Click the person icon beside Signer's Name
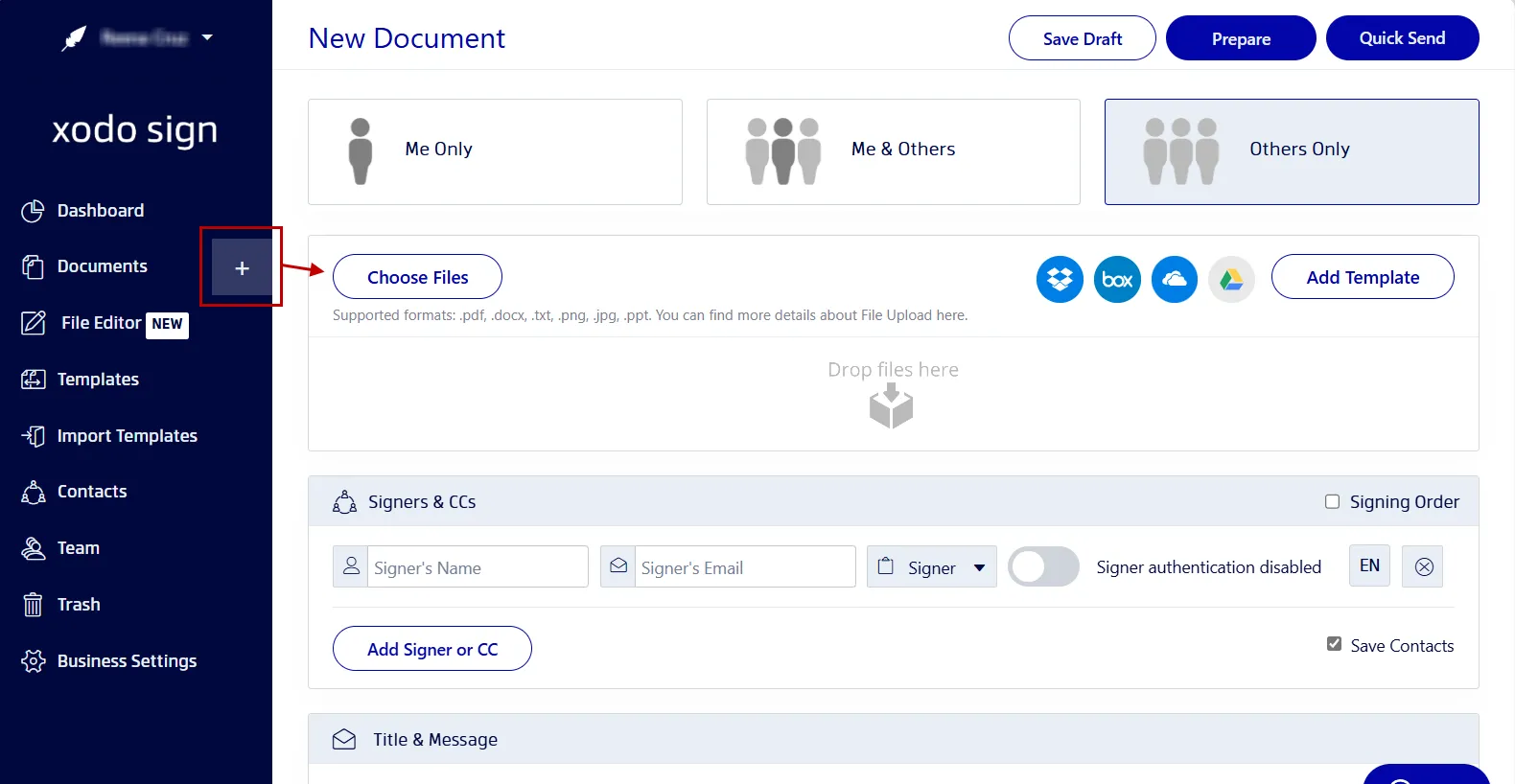The image size is (1515, 784). coord(351,566)
